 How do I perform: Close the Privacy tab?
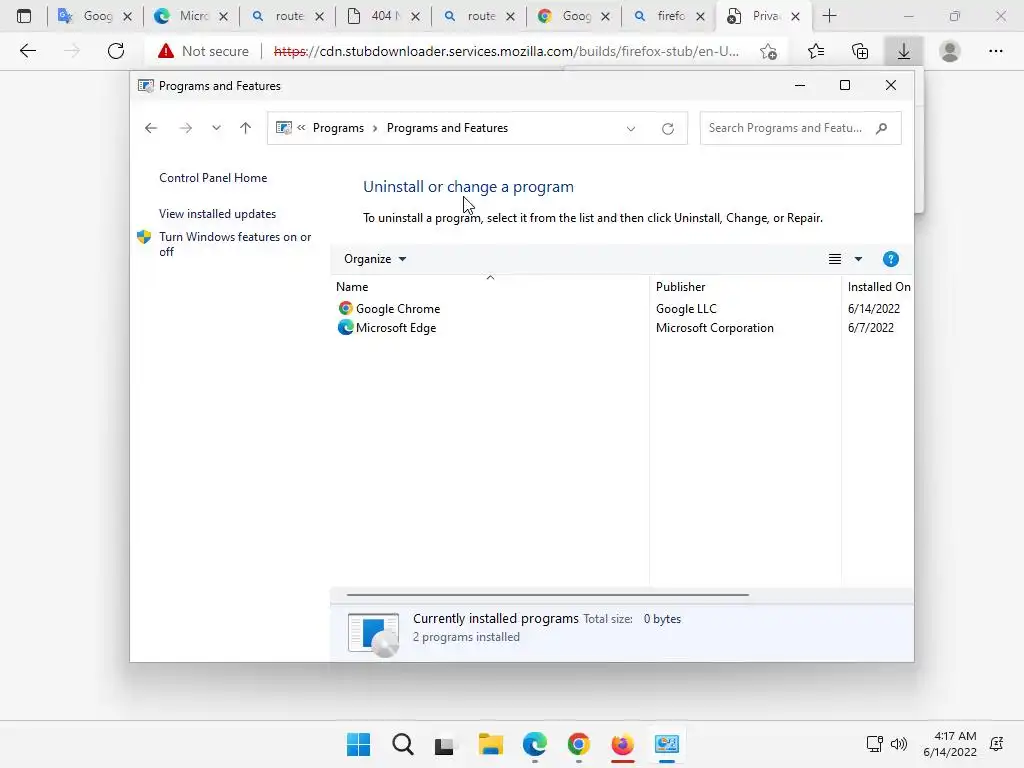tap(795, 16)
